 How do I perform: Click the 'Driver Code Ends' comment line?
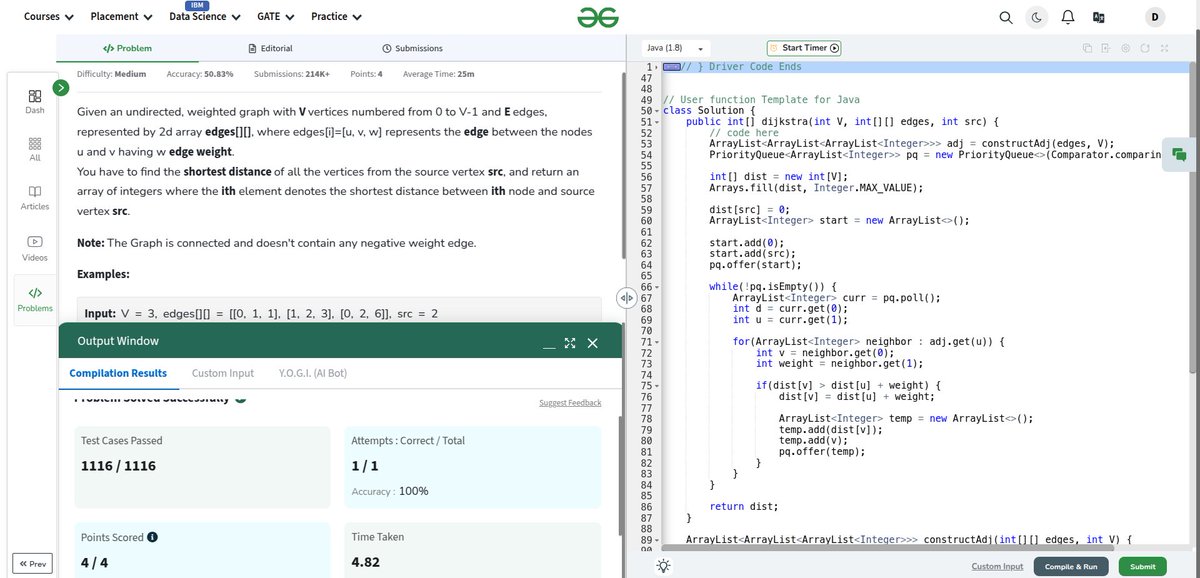pos(741,66)
